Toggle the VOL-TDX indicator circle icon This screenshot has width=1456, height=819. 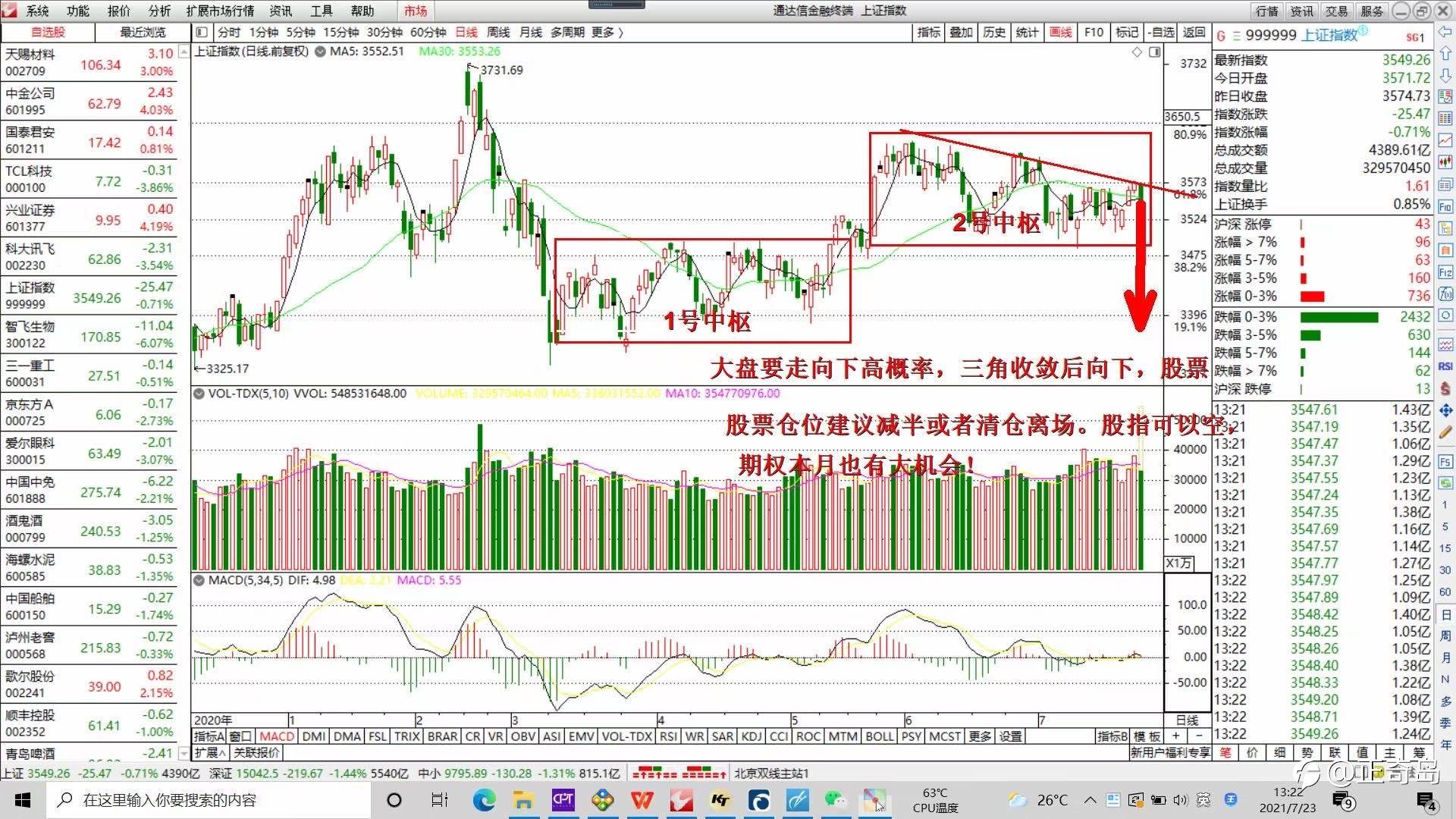pos(199,394)
